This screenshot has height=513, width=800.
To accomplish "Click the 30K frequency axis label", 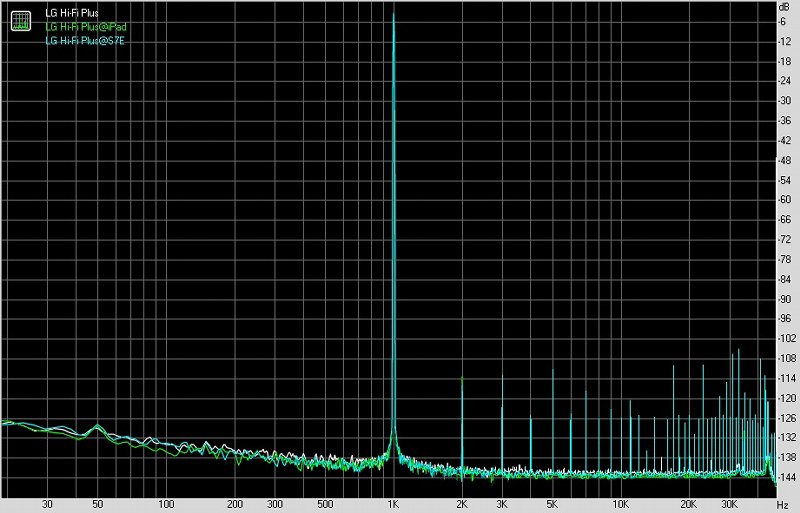I will (730, 504).
